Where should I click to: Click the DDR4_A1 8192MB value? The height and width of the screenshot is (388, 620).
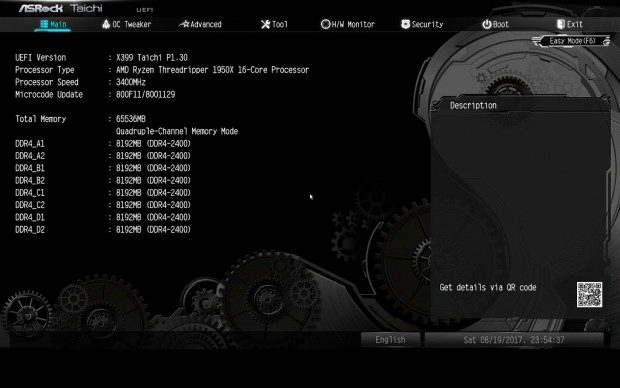tap(153, 144)
